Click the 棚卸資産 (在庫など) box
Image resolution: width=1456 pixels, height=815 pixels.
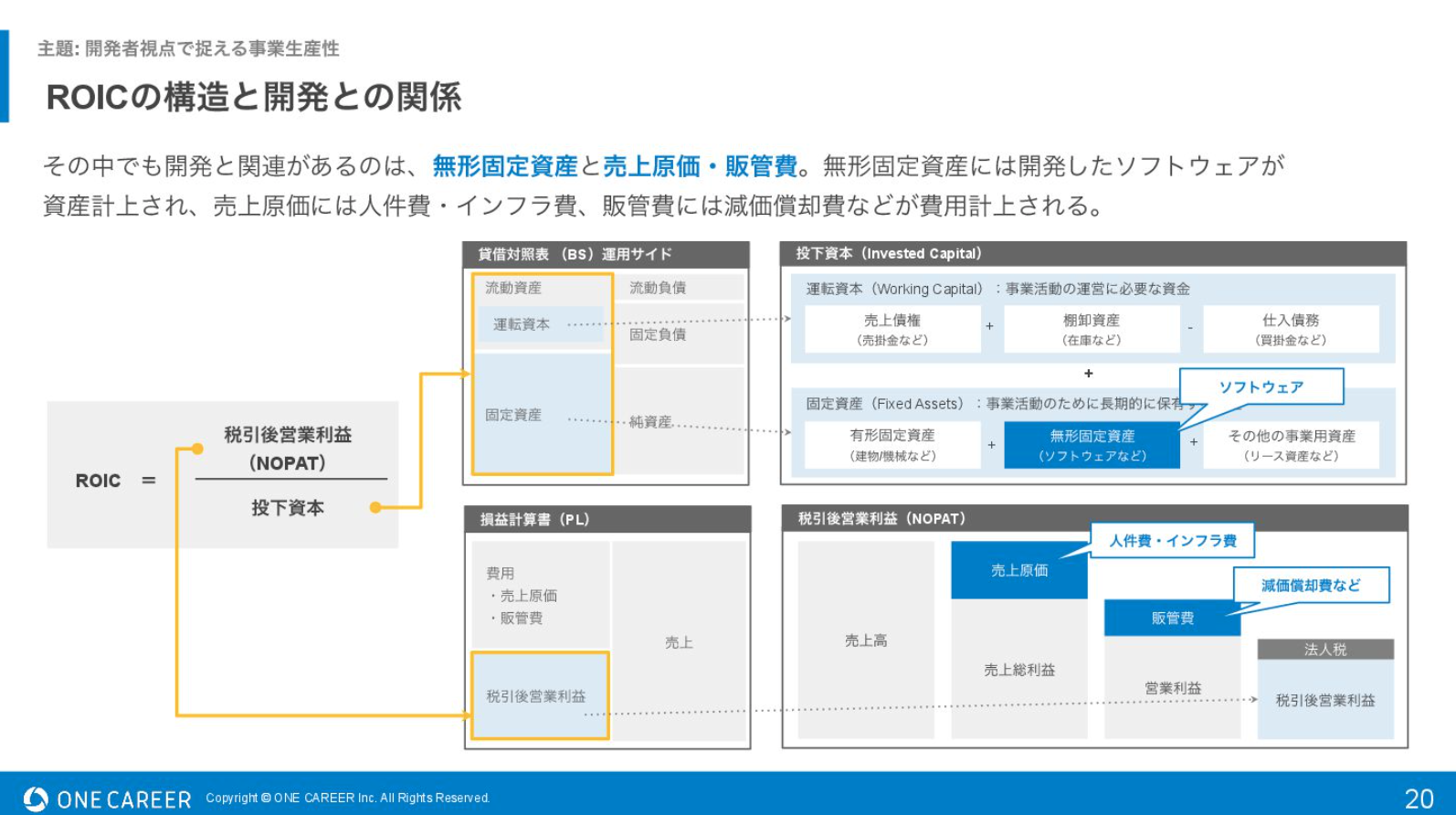pos(1092,329)
